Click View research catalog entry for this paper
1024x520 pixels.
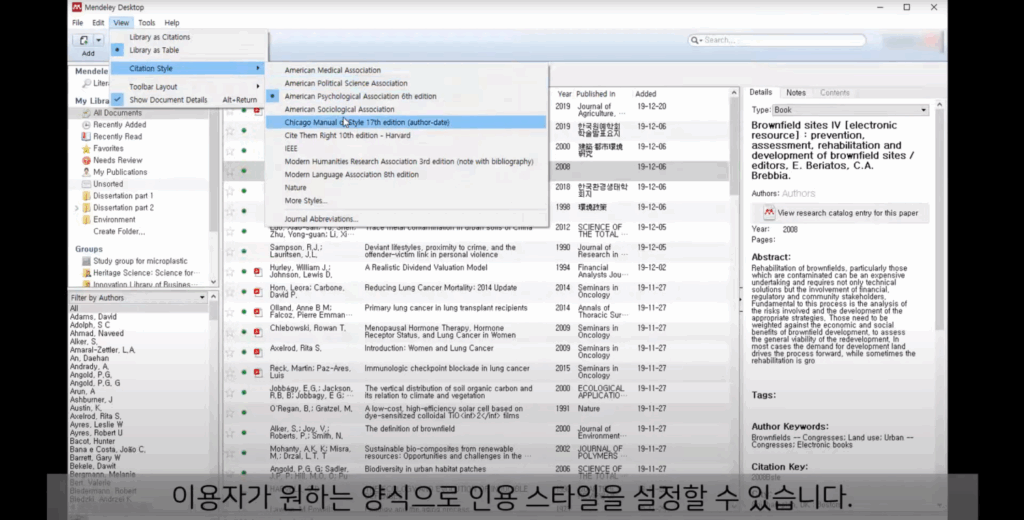coord(847,213)
